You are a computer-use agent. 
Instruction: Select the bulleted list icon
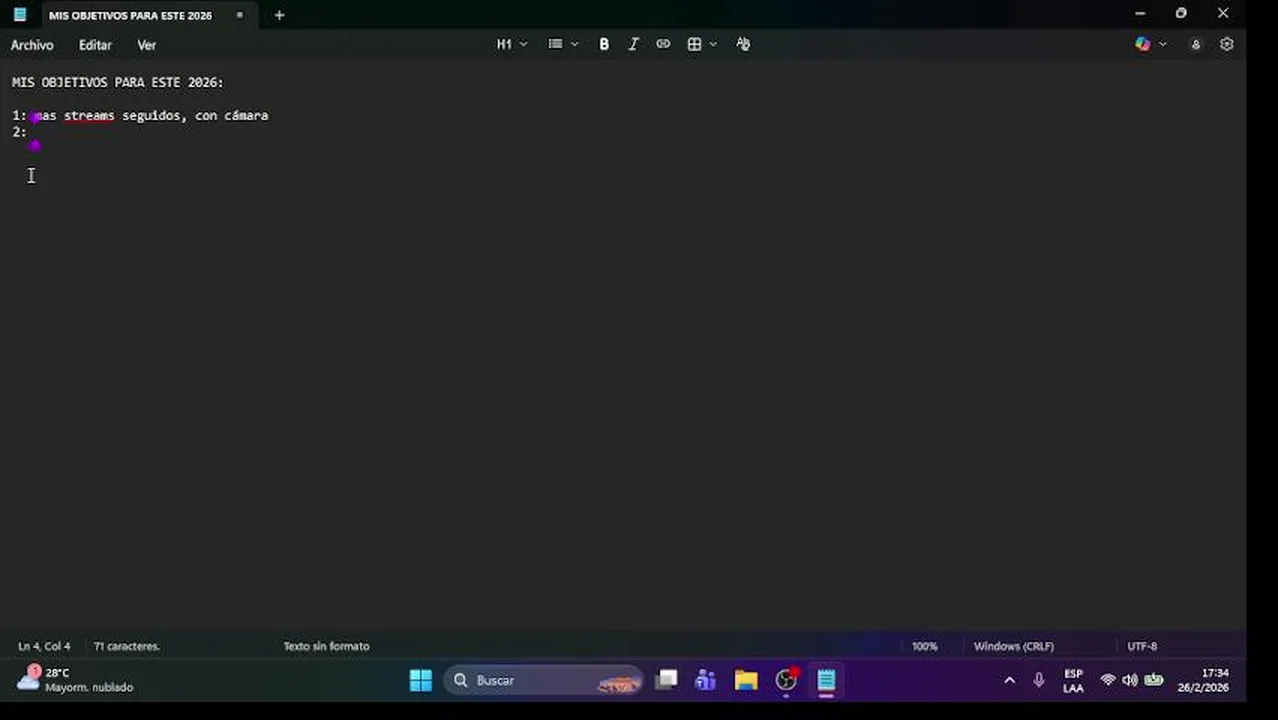(555, 44)
